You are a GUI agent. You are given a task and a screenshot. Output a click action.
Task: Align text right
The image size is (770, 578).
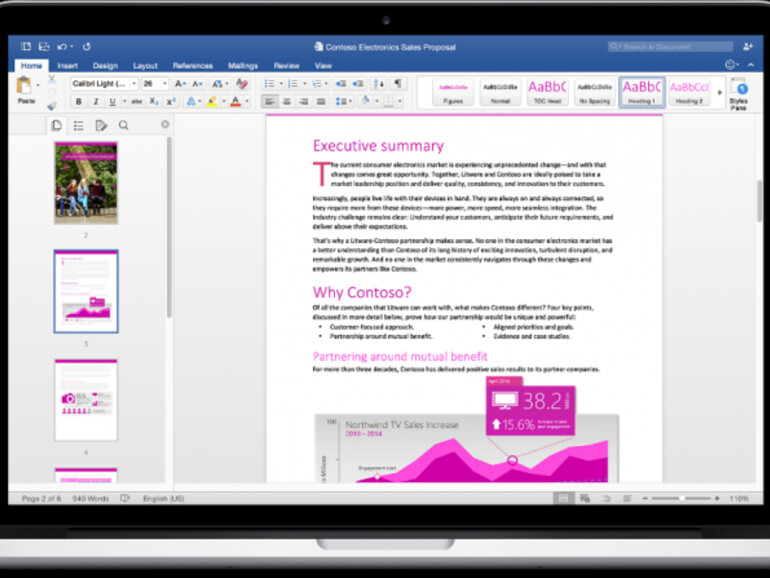point(304,102)
